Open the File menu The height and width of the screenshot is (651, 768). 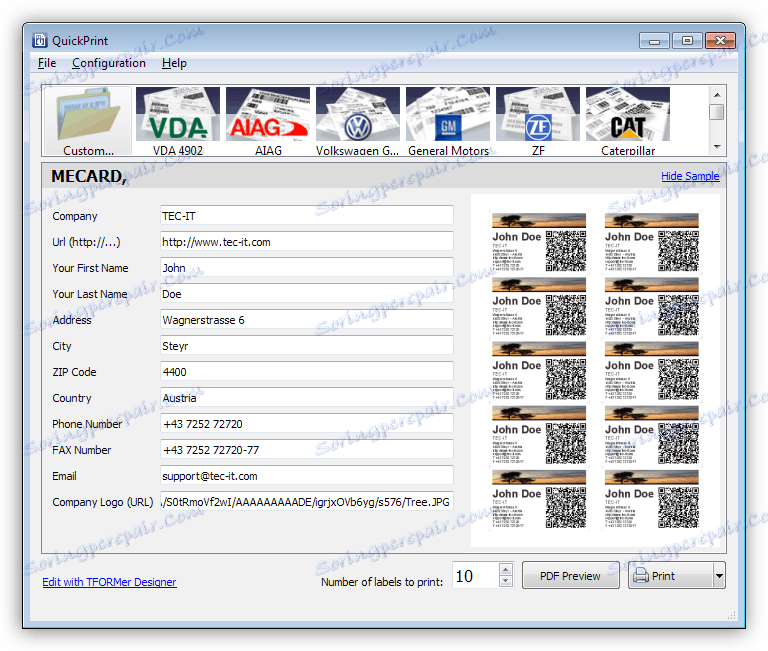47,63
